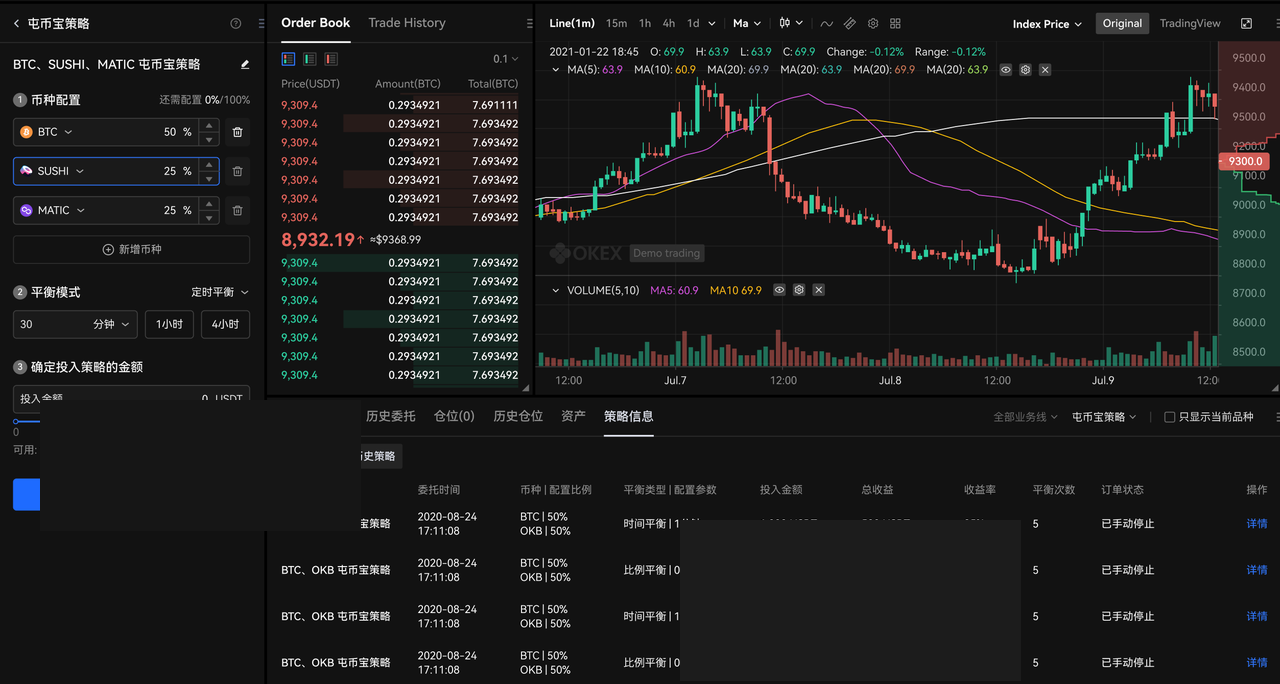Open the 仓位(0) tab
Image resolution: width=1280 pixels, height=684 pixels.
point(454,416)
